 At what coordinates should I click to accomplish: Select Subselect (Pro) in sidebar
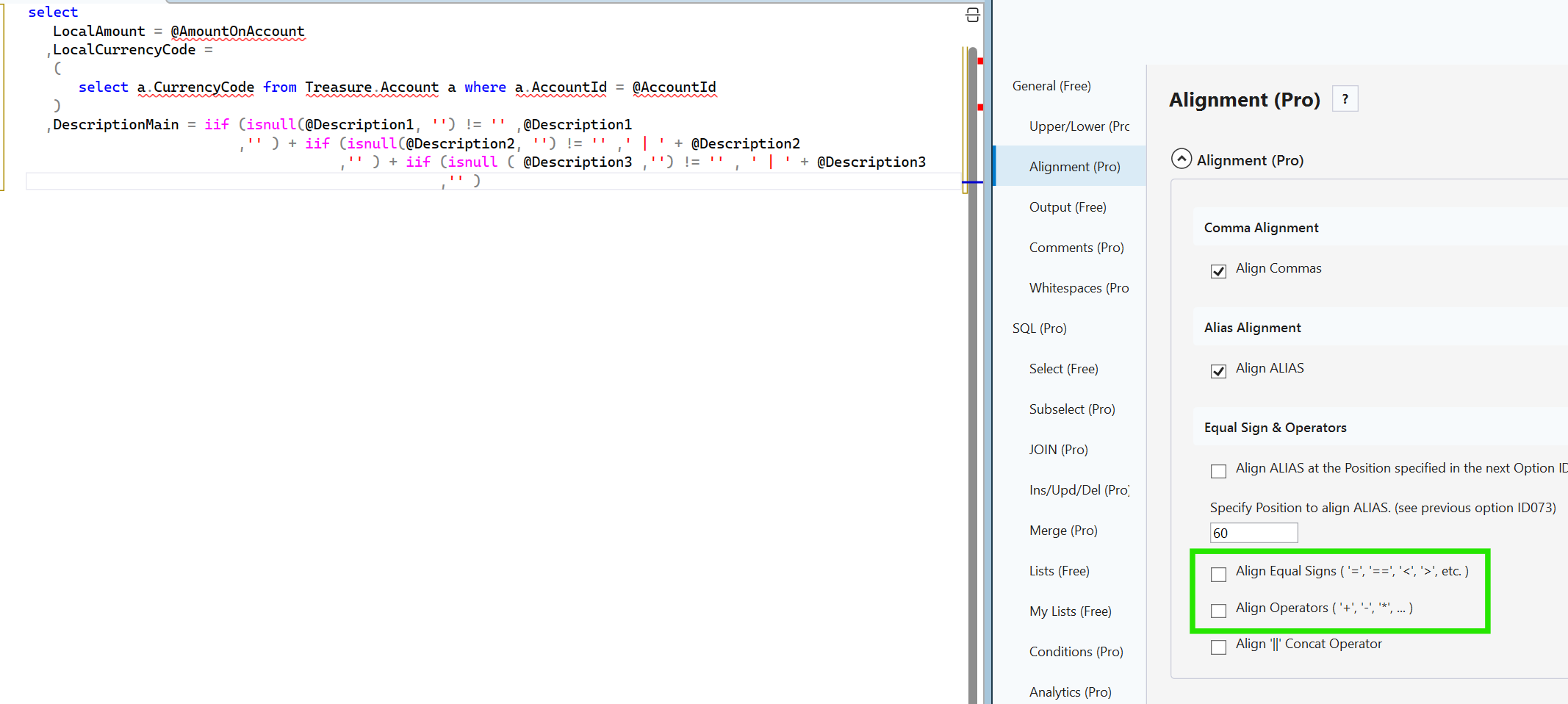[1071, 409]
